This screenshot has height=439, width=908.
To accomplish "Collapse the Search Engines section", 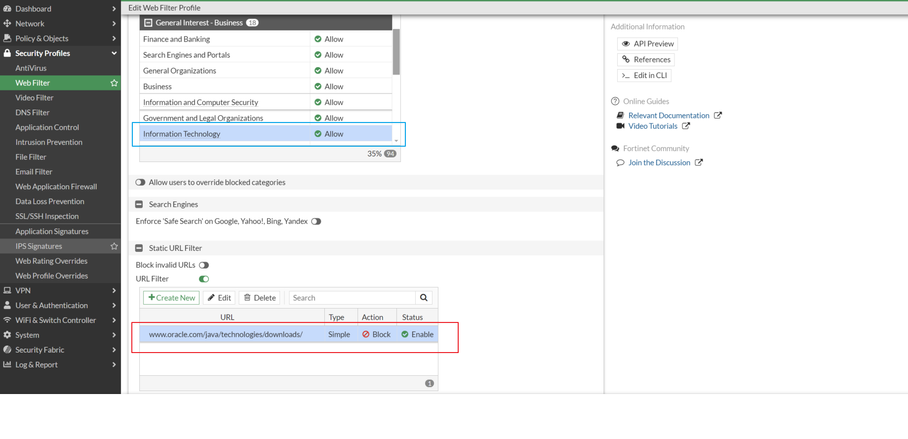I will [139, 204].
